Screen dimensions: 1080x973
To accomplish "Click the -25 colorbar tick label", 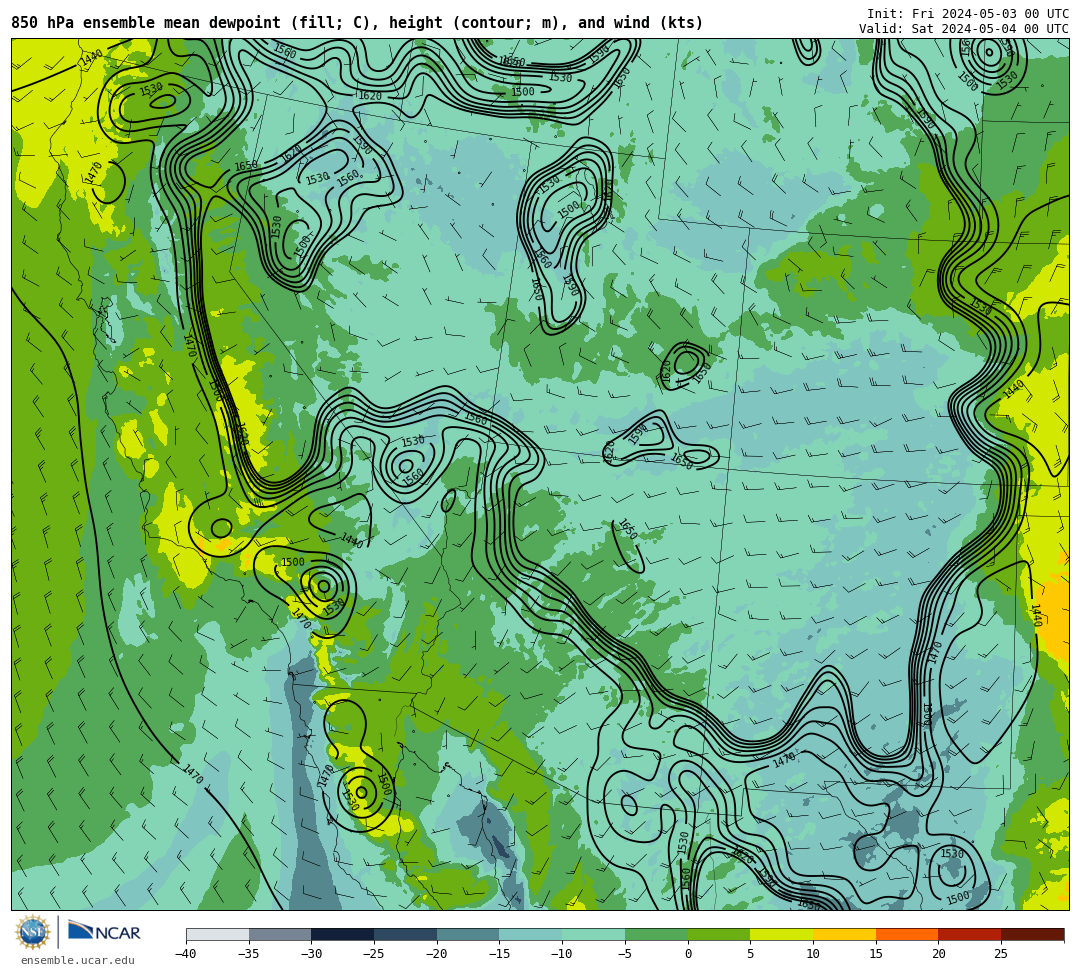I will click(374, 954).
